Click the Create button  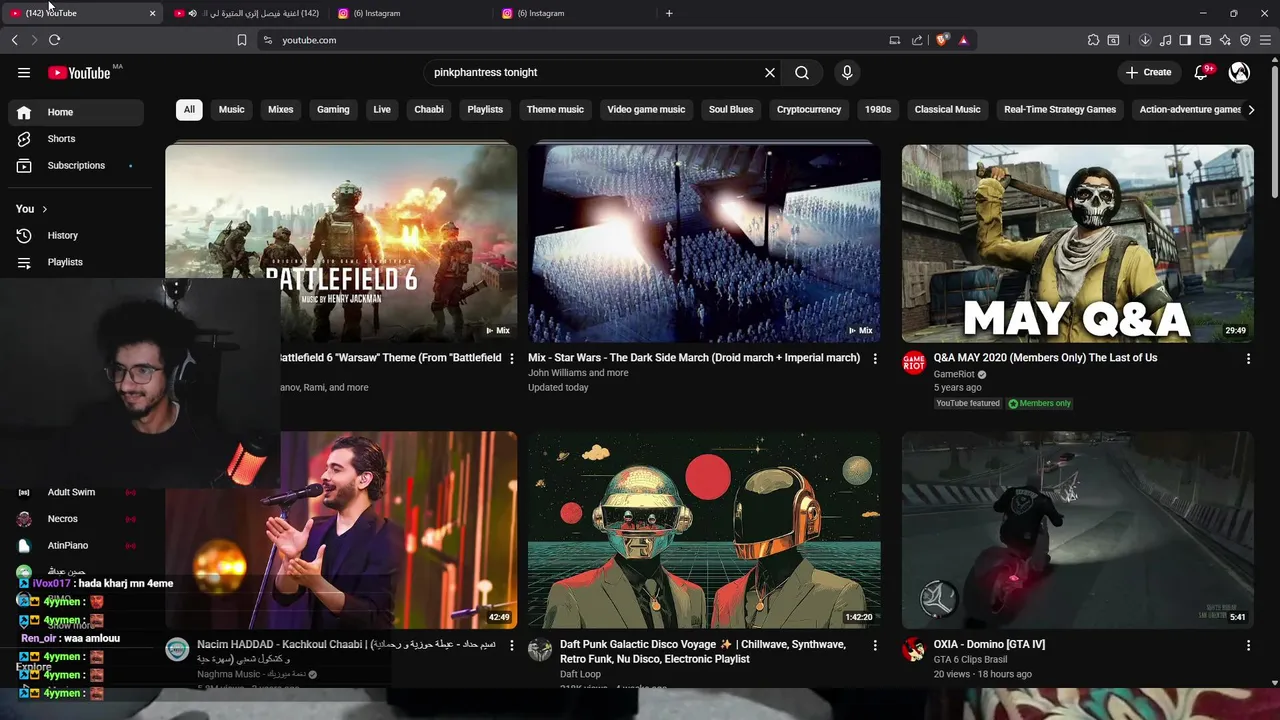[x=1148, y=72]
